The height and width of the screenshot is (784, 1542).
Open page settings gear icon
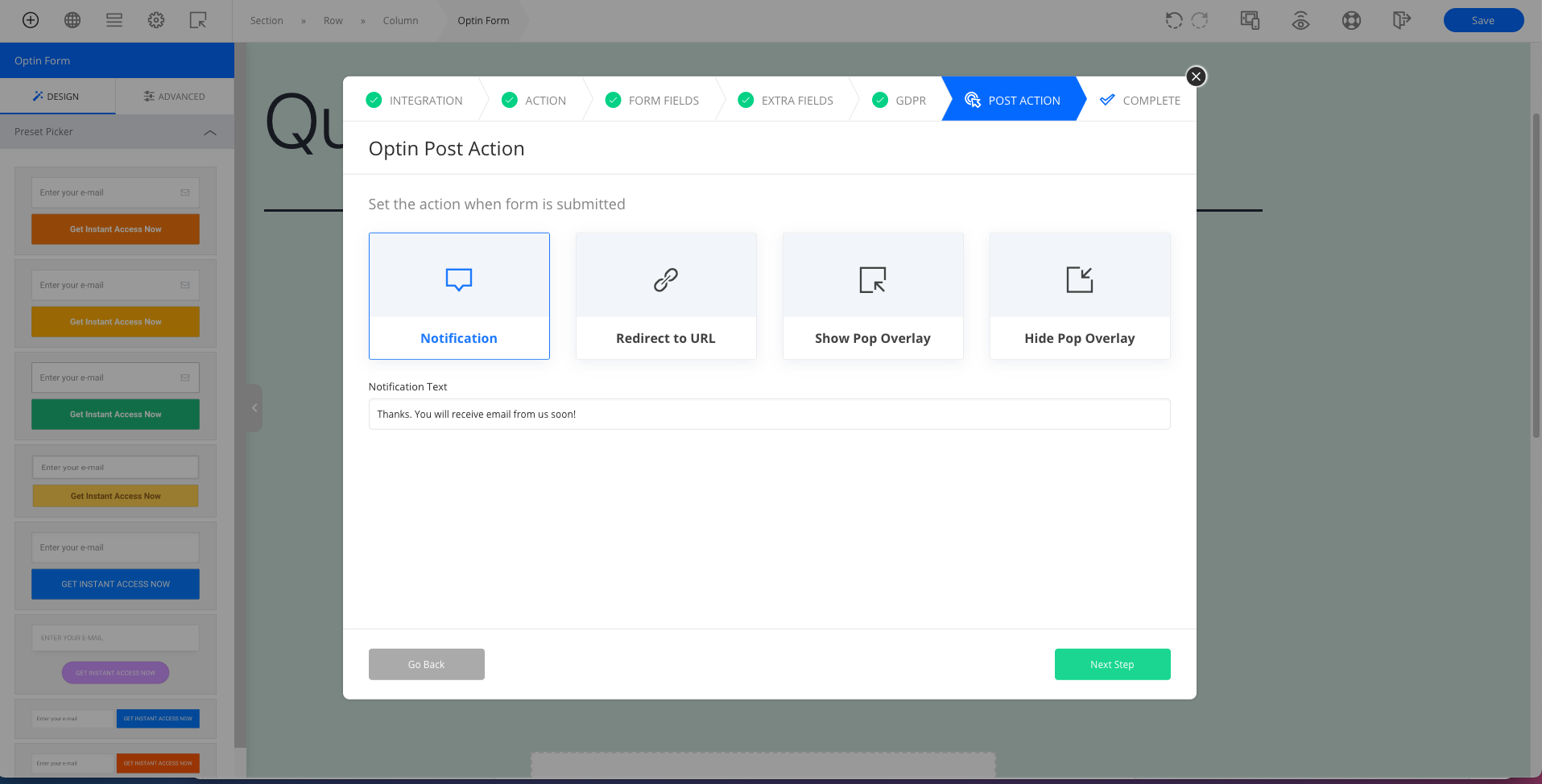click(156, 20)
